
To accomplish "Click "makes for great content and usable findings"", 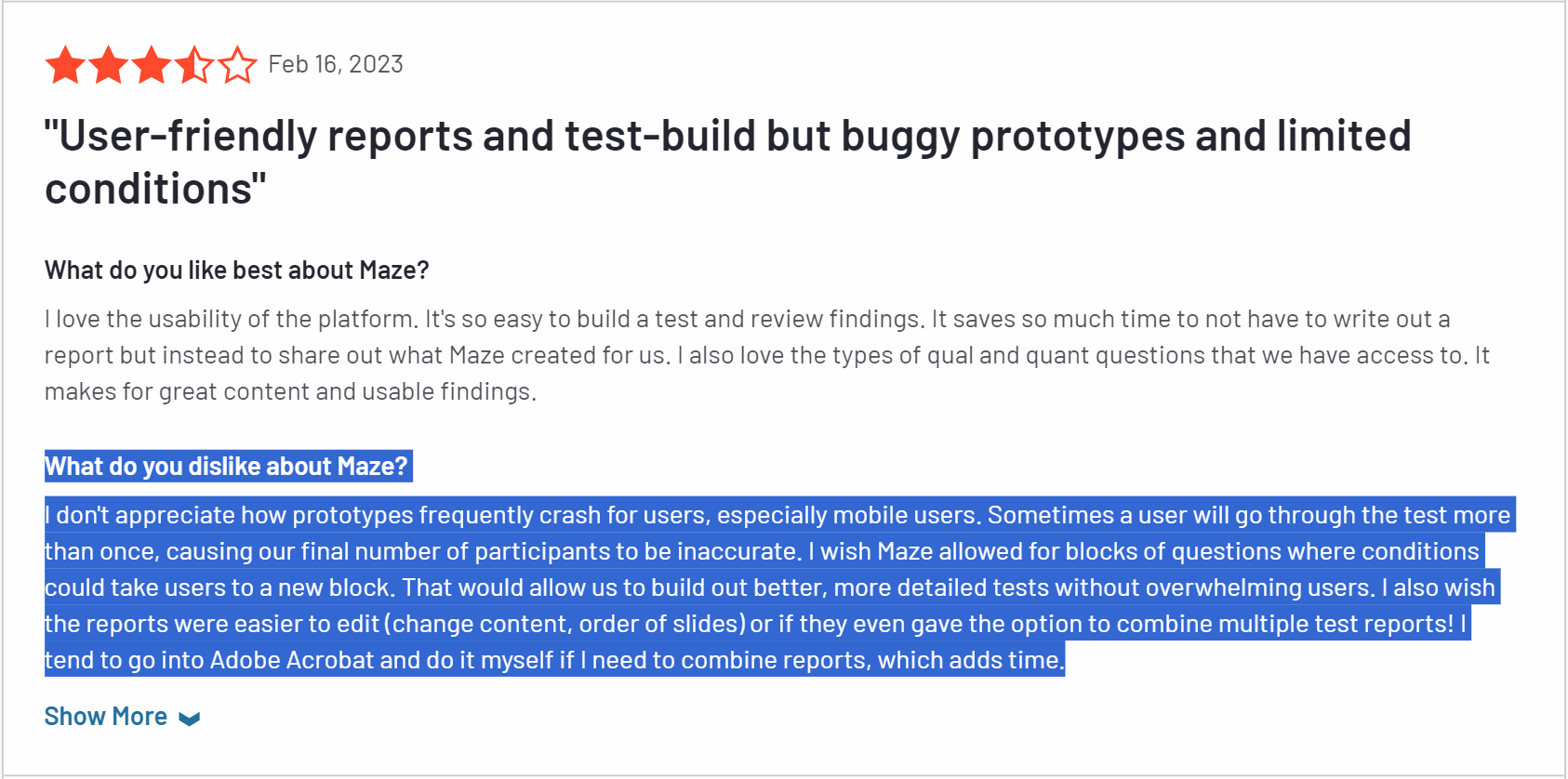I will click(290, 392).
